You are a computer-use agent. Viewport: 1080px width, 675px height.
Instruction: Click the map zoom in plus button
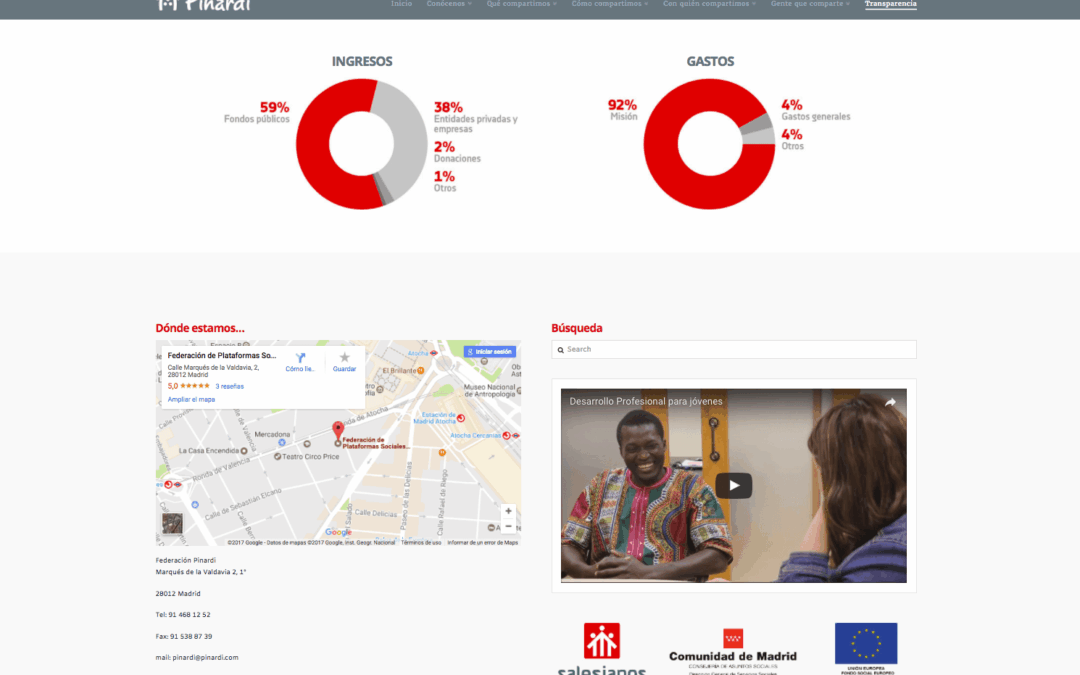pos(508,511)
